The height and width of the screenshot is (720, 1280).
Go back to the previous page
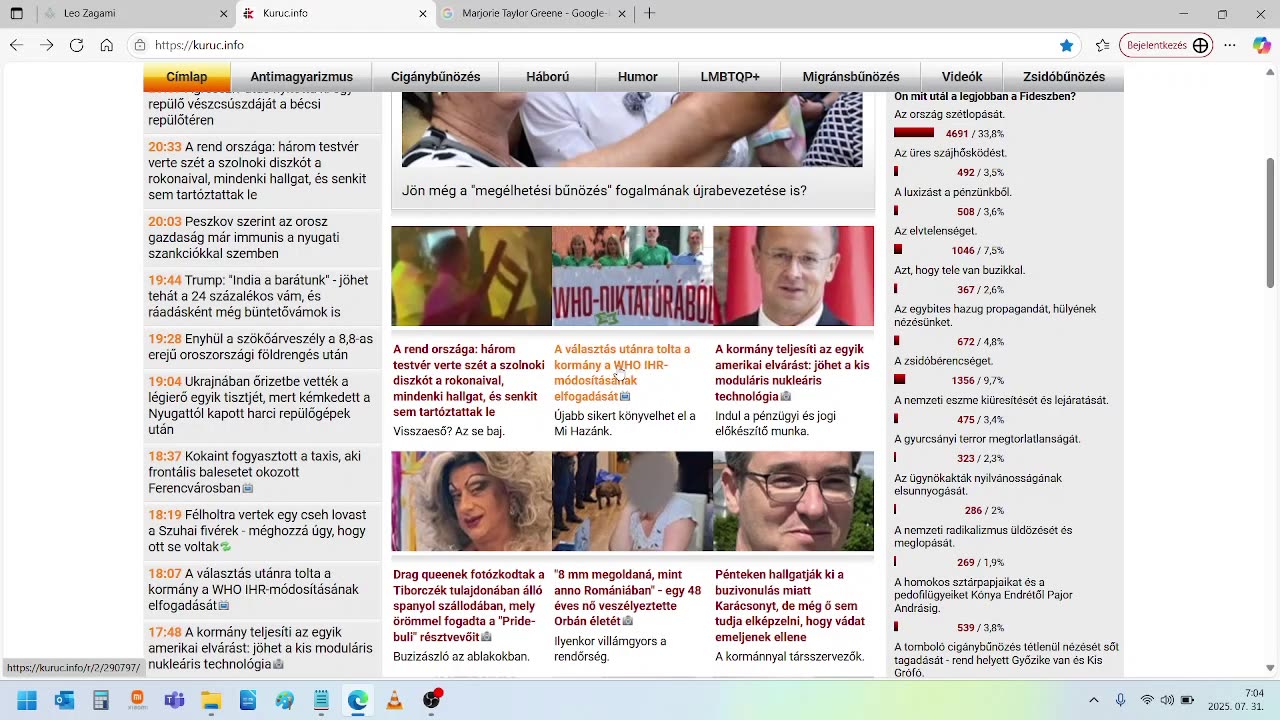click(16, 45)
